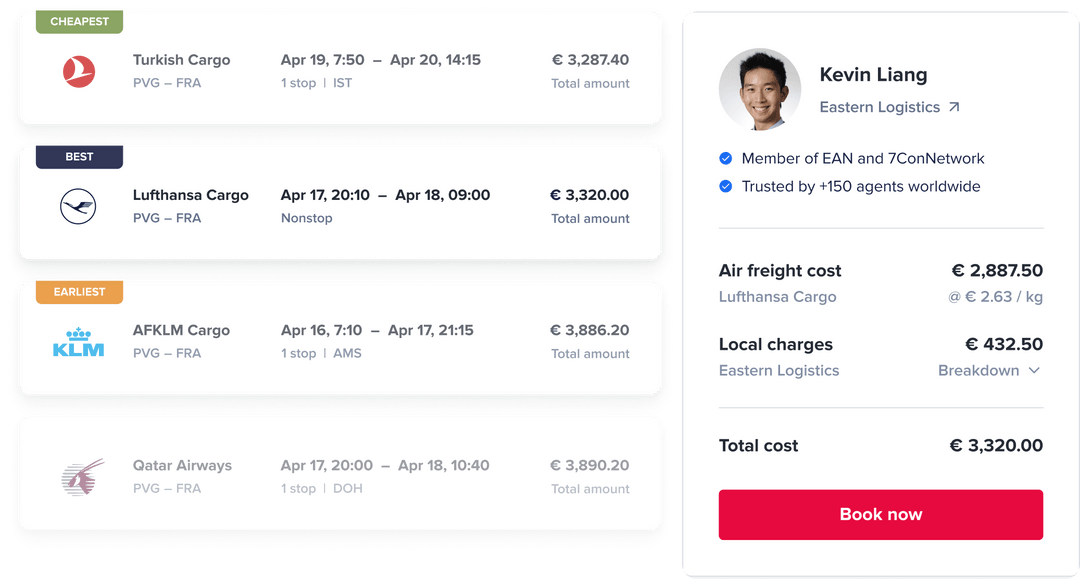This screenshot has height=579, width=1080.
Task: Click the verified badge beside 'Trusted by +150 agents'
Action: [x=725, y=187]
